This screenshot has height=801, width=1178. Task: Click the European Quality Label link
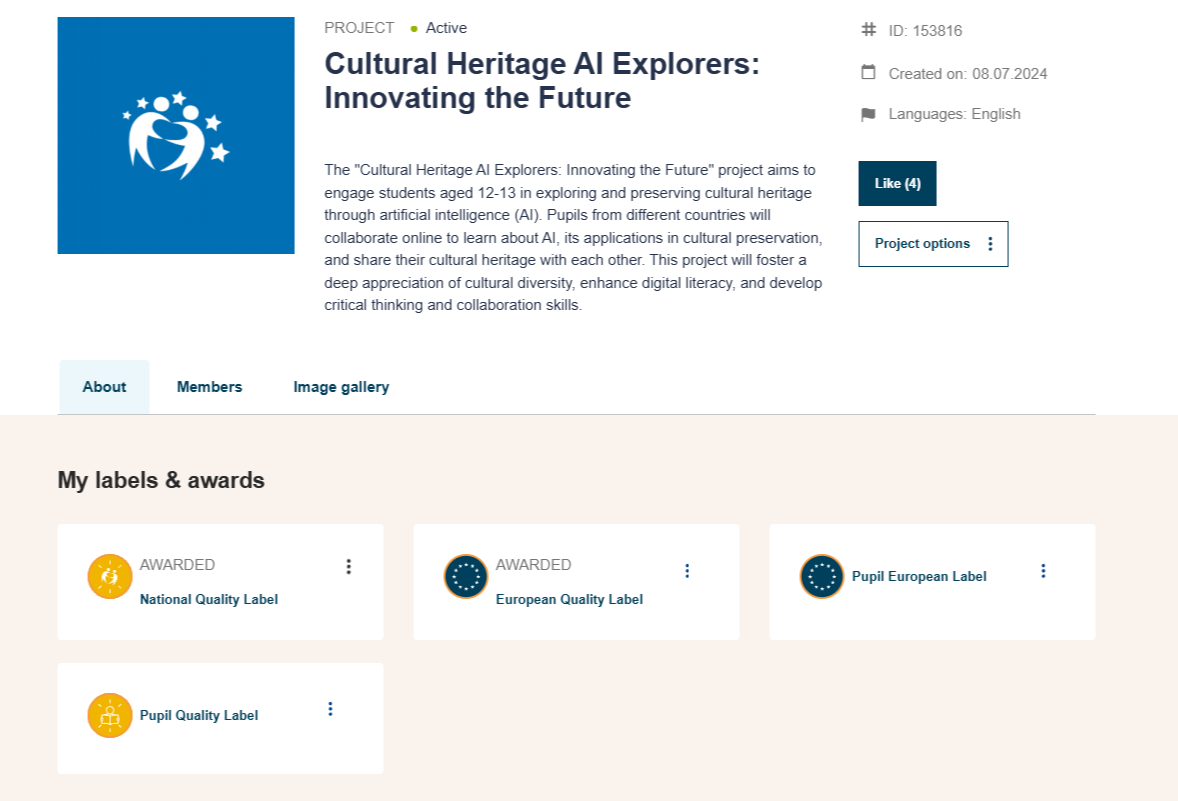pyautogui.click(x=569, y=600)
